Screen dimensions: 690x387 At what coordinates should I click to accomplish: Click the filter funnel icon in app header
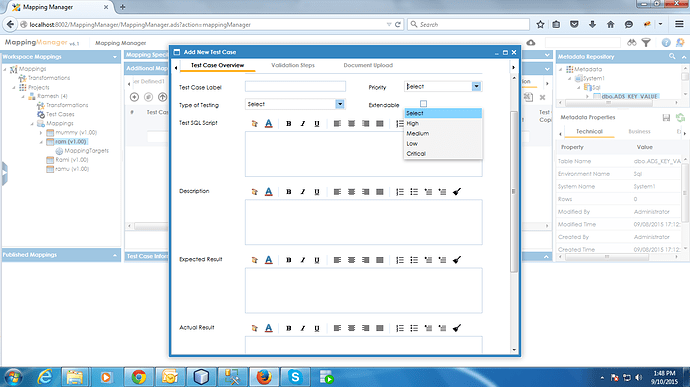tap(646, 43)
